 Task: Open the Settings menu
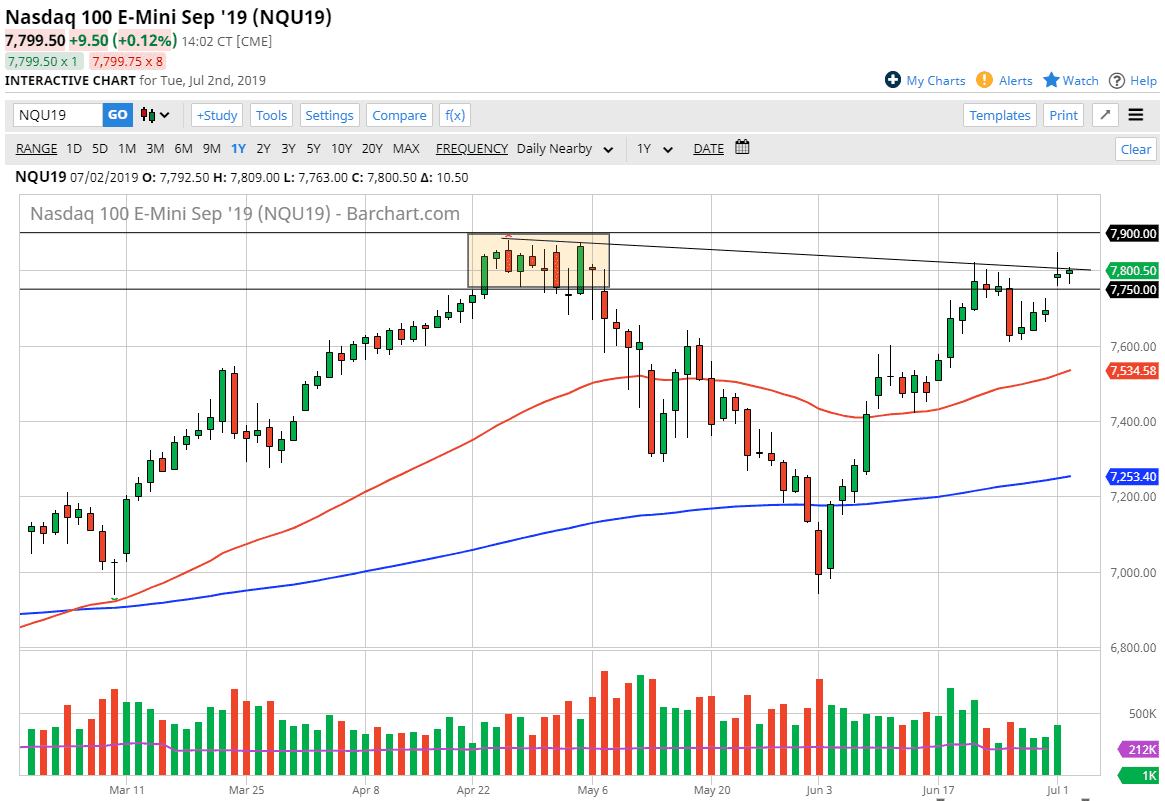click(x=330, y=115)
